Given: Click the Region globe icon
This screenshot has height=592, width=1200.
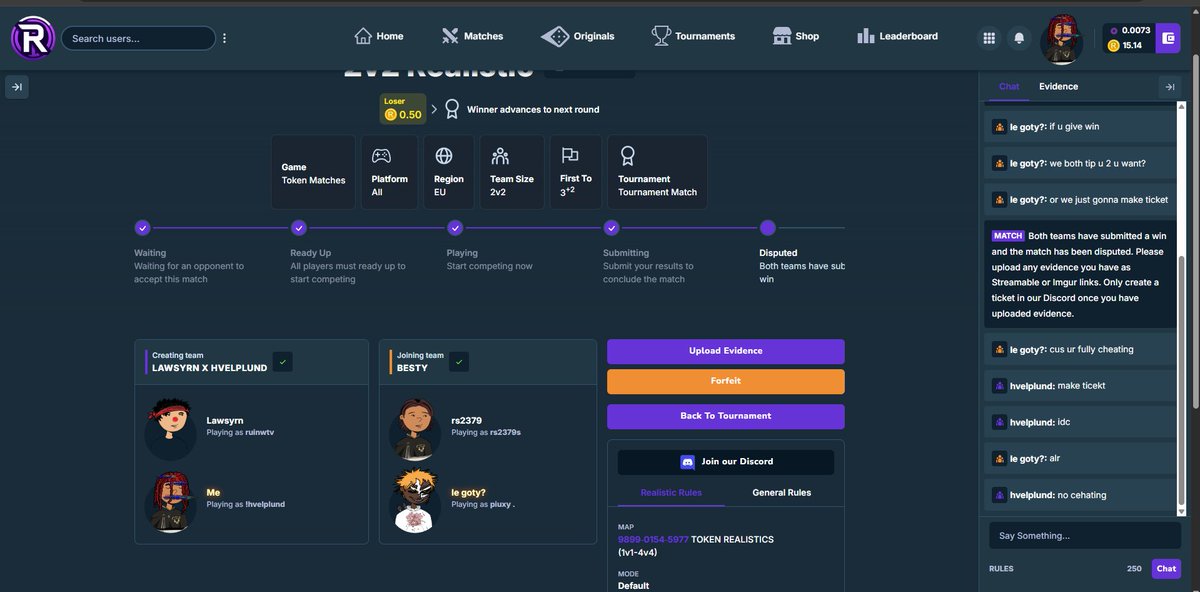Looking at the screenshot, I should point(443,156).
